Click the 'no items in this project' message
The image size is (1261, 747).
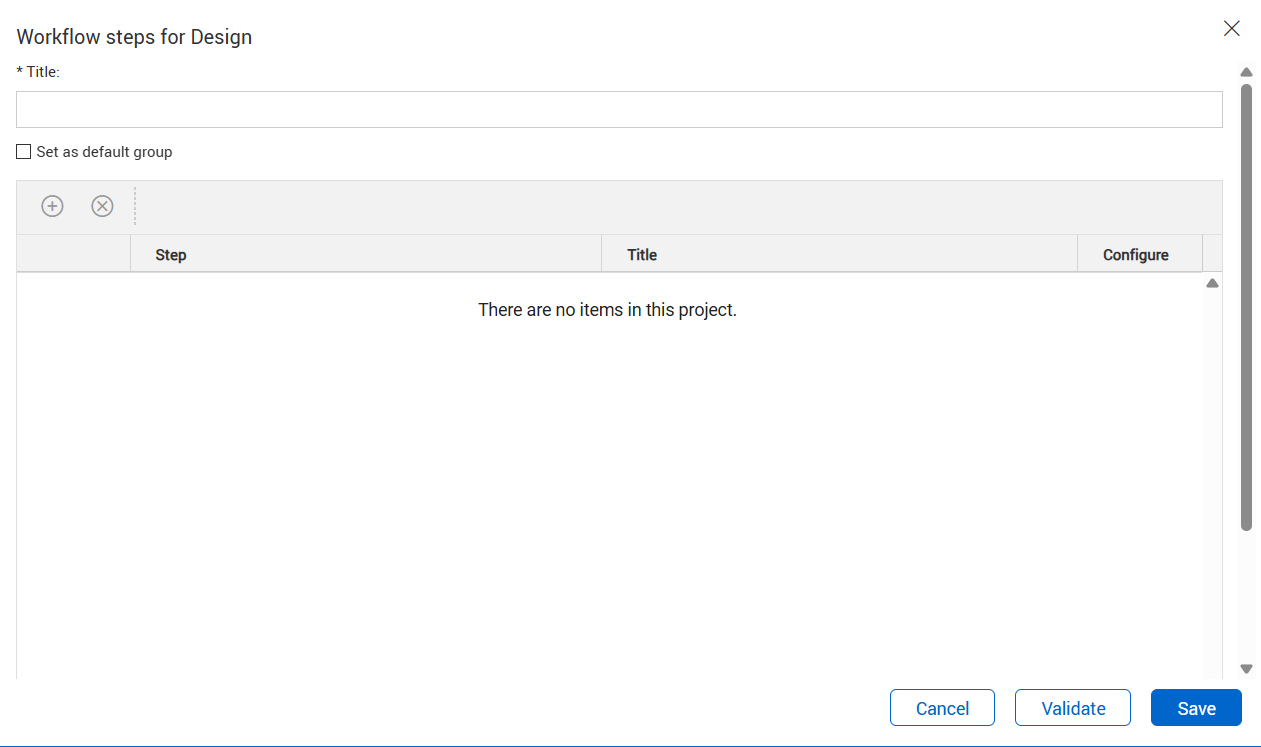click(x=607, y=310)
